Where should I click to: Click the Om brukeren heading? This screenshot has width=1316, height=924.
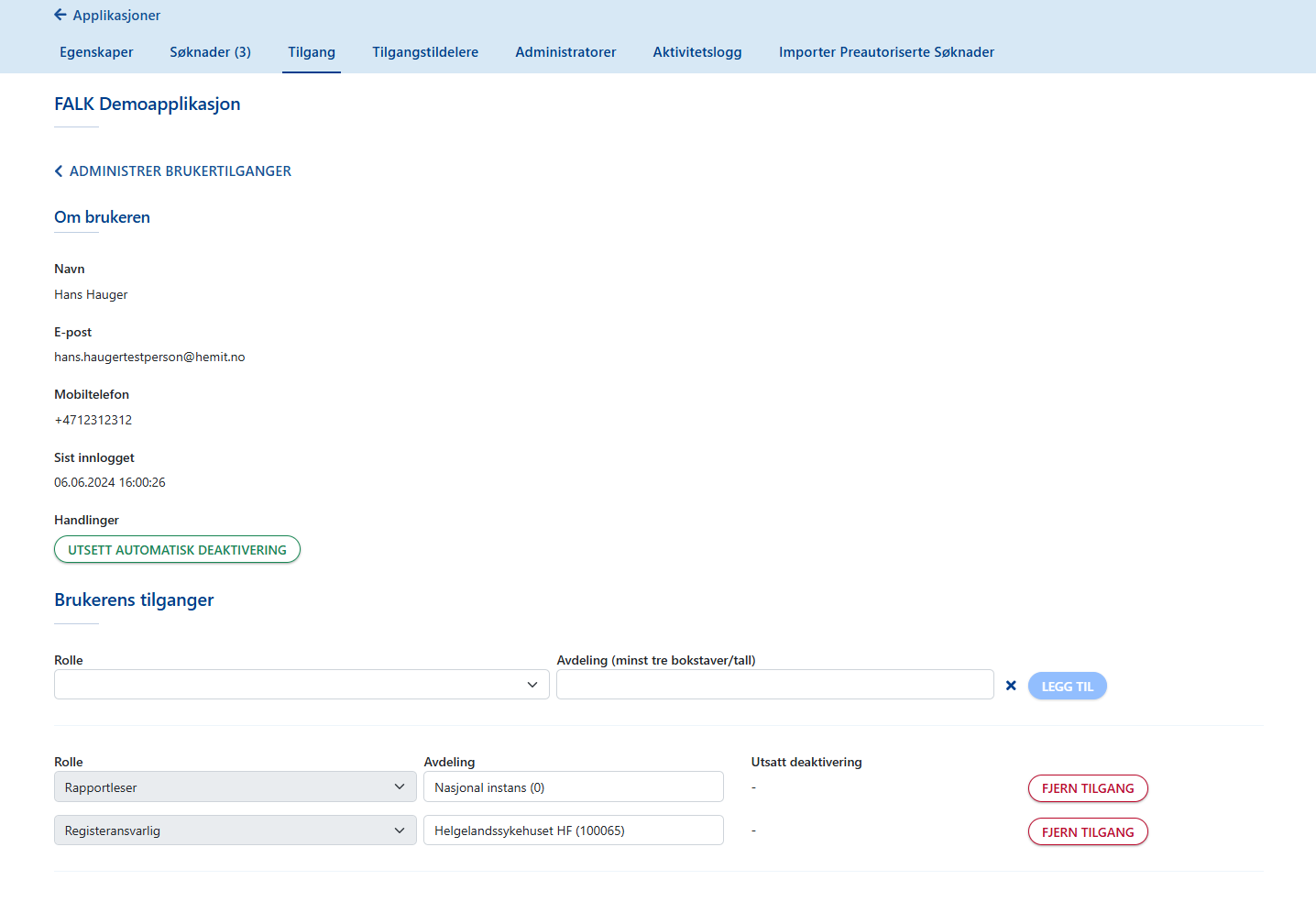(102, 217)
